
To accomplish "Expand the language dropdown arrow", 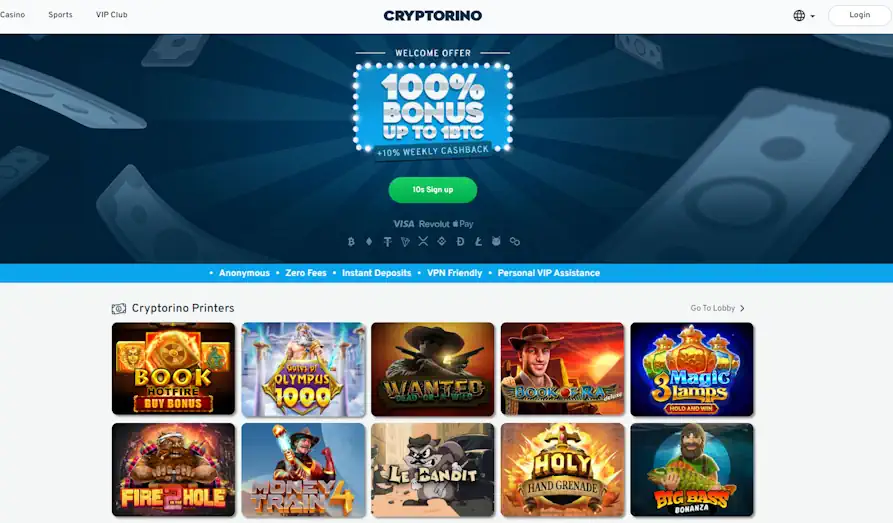I will 813,16.
